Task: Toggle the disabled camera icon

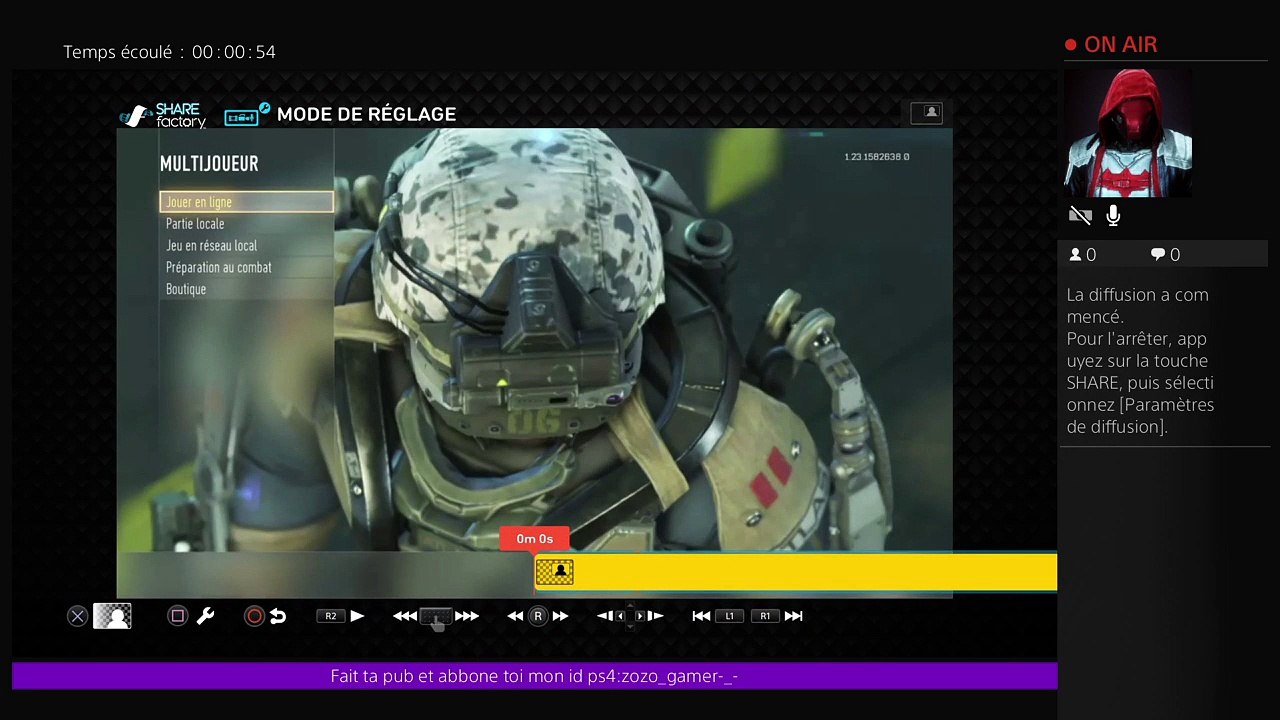Action: click(x=1080, y=215)
